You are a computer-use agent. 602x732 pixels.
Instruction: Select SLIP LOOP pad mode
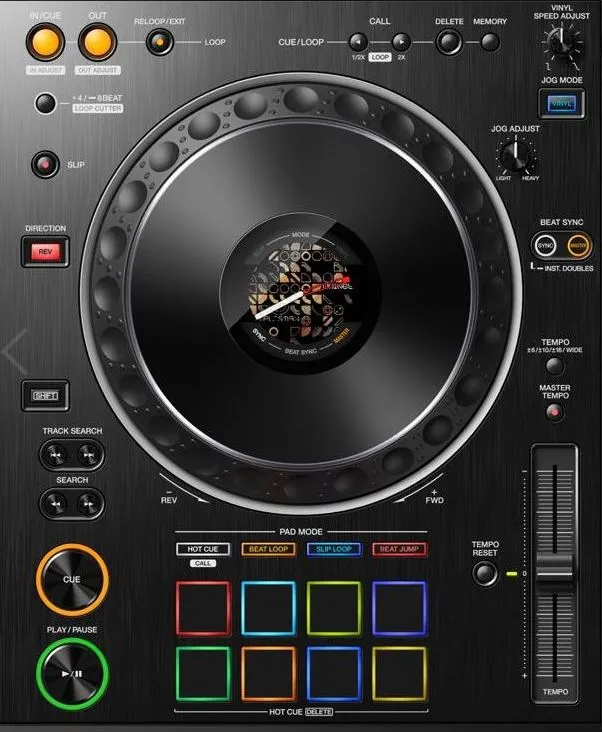(334, 549)
